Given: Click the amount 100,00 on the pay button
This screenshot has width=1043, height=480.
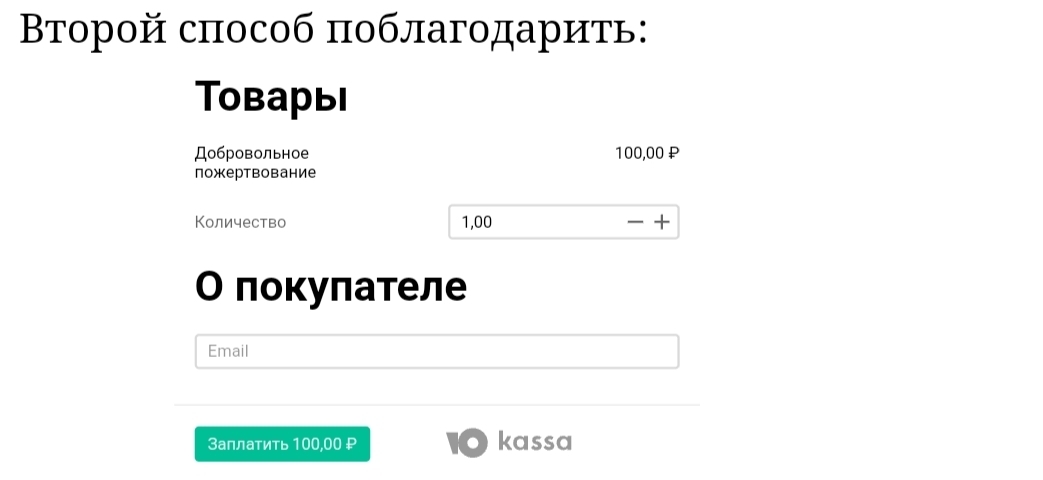Looking at the screenshot, I should point(318,443).
